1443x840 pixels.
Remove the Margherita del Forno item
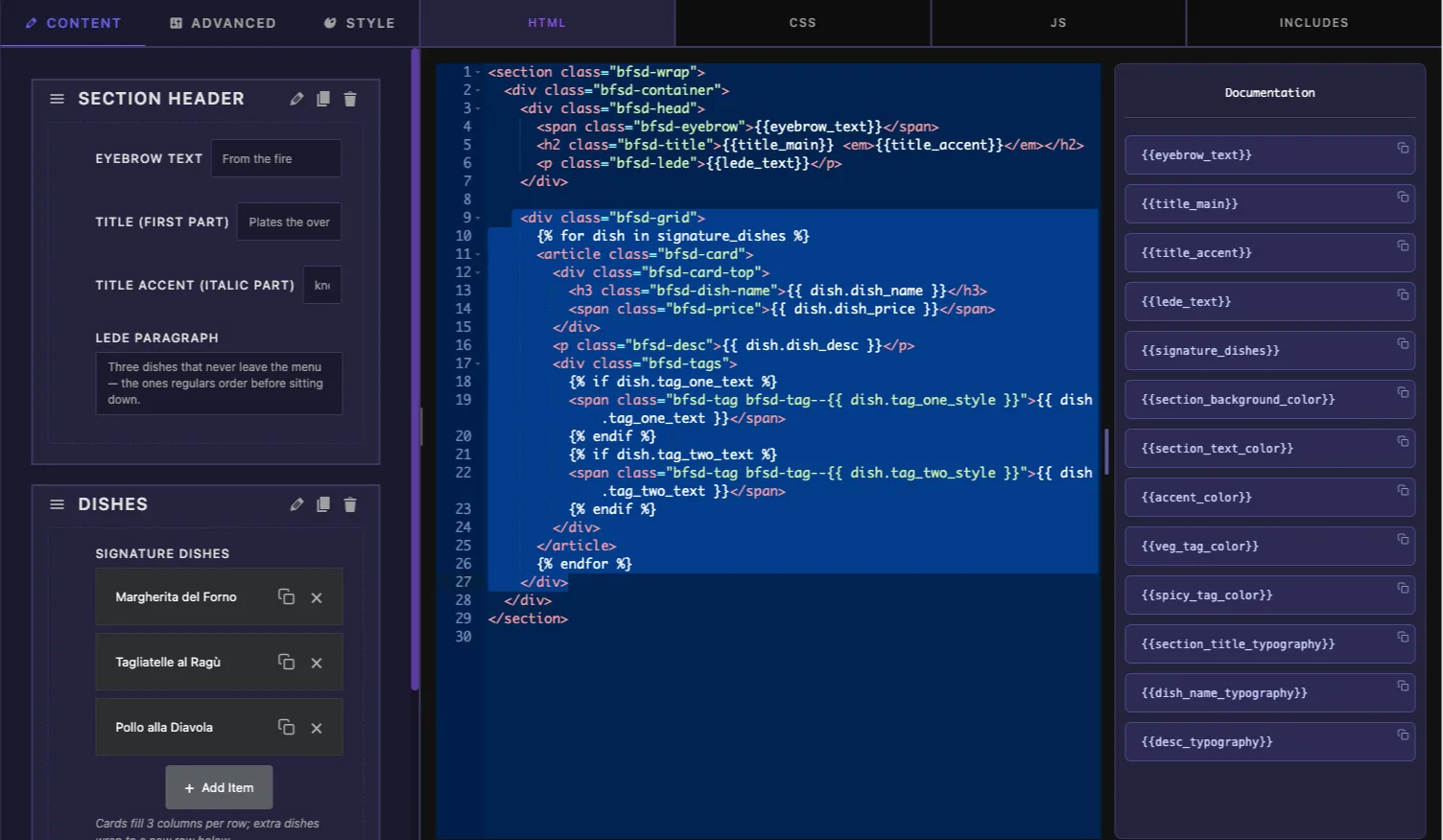point(317,597)
